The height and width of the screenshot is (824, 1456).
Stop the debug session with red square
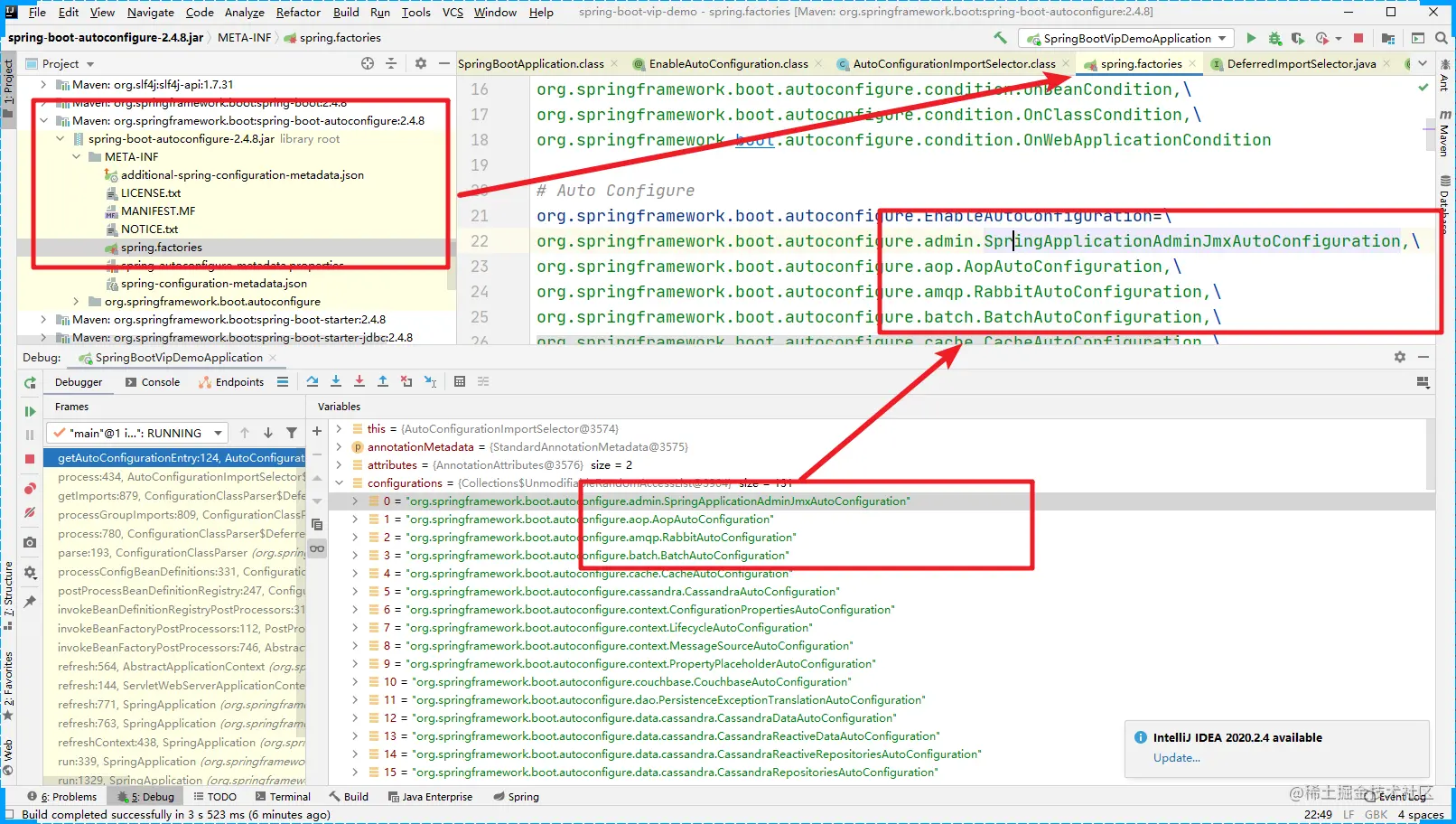30,459
